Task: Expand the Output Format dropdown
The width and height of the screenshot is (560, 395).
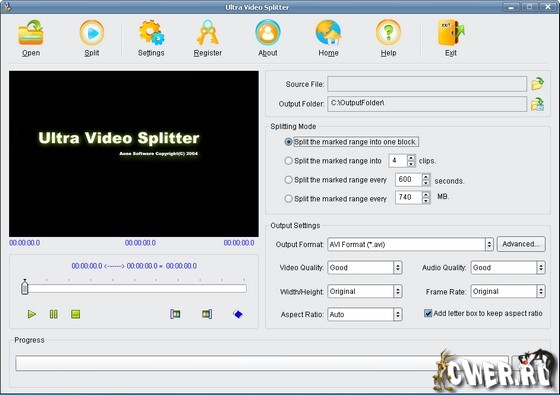Action: (x=489, y=245)
